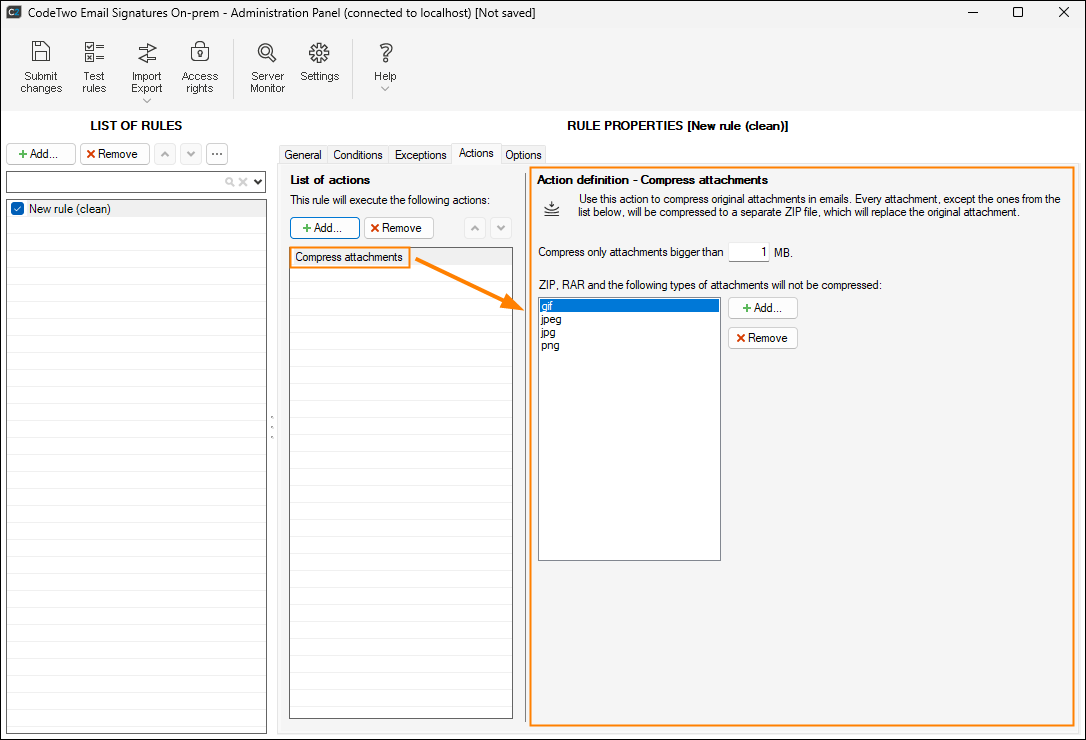
Task: Open Access rights settings
Action: click(200, 53)
